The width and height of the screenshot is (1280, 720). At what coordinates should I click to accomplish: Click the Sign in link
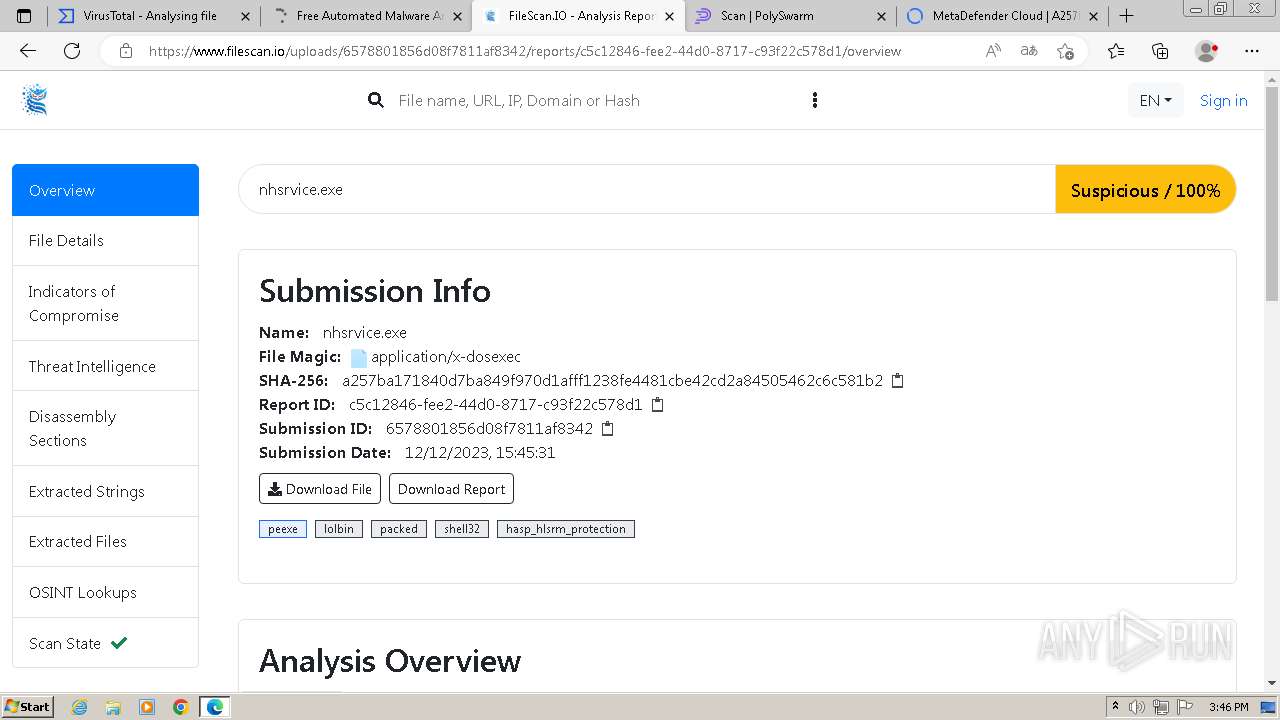(1223, 100)
